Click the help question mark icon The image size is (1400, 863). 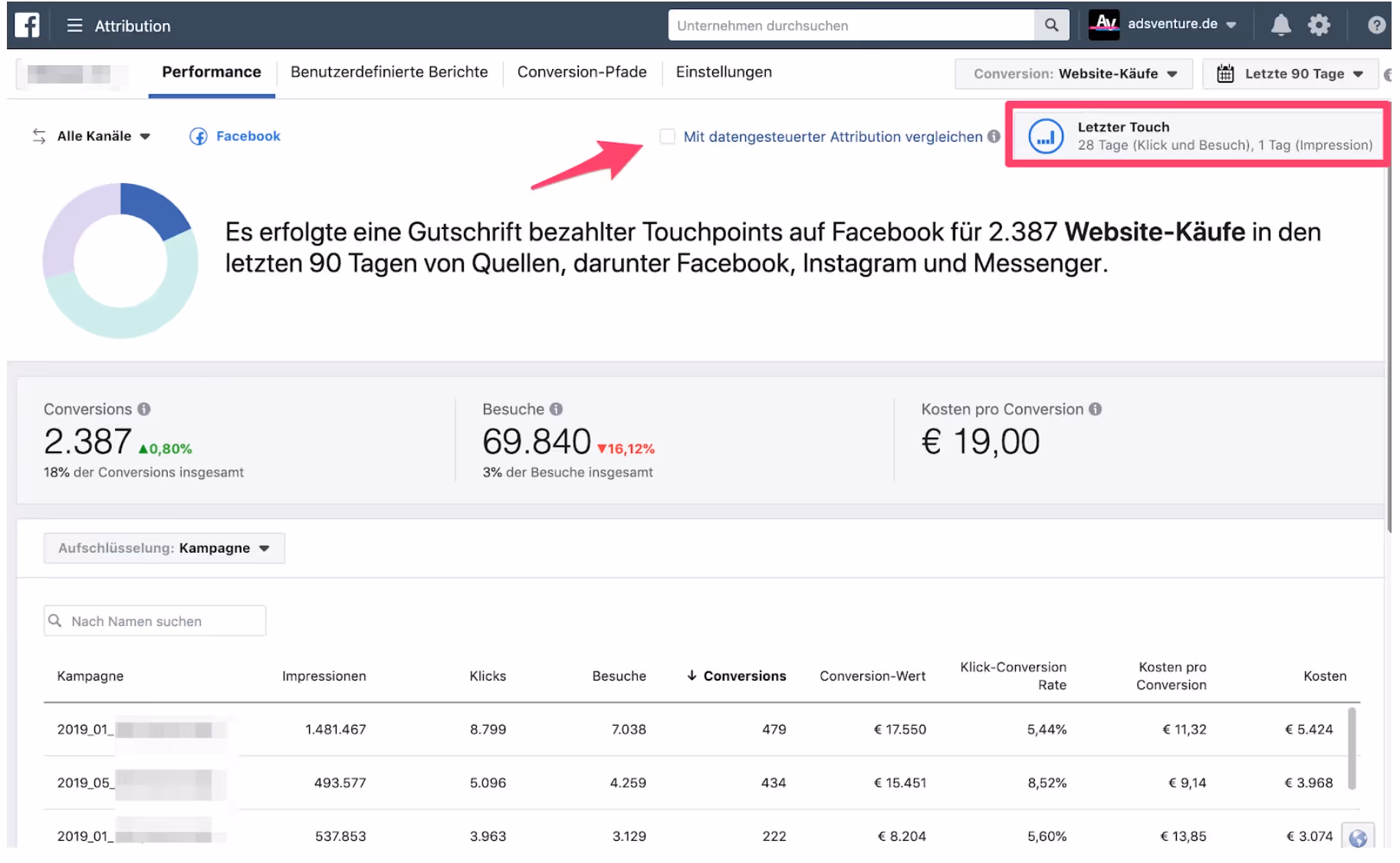[x=1376, y=25]
